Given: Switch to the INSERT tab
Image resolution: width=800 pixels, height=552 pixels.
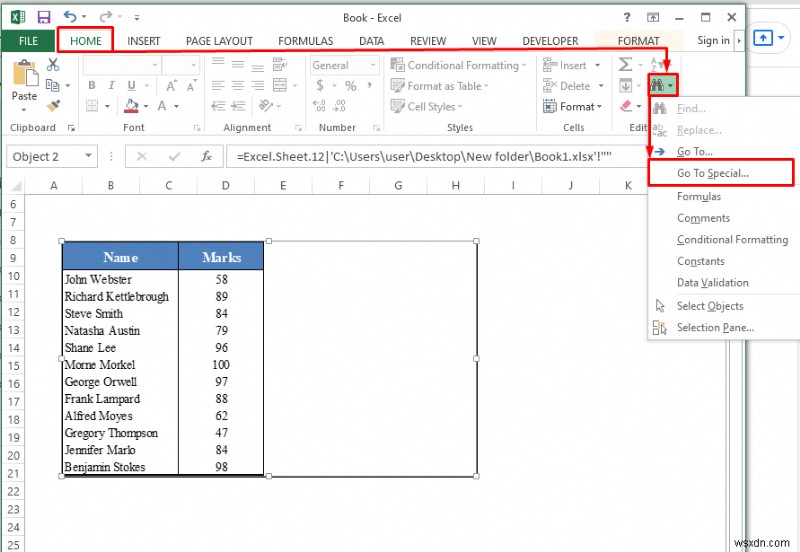Looking at the screenshot, I should click(143, 41).
